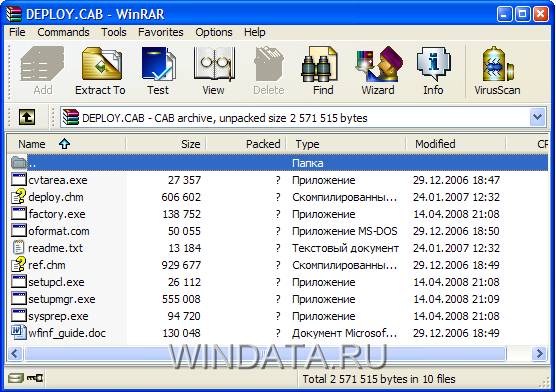Screen dimensions: 556x392
Task: Sort by the Name column header
Action: coord(67,144)
